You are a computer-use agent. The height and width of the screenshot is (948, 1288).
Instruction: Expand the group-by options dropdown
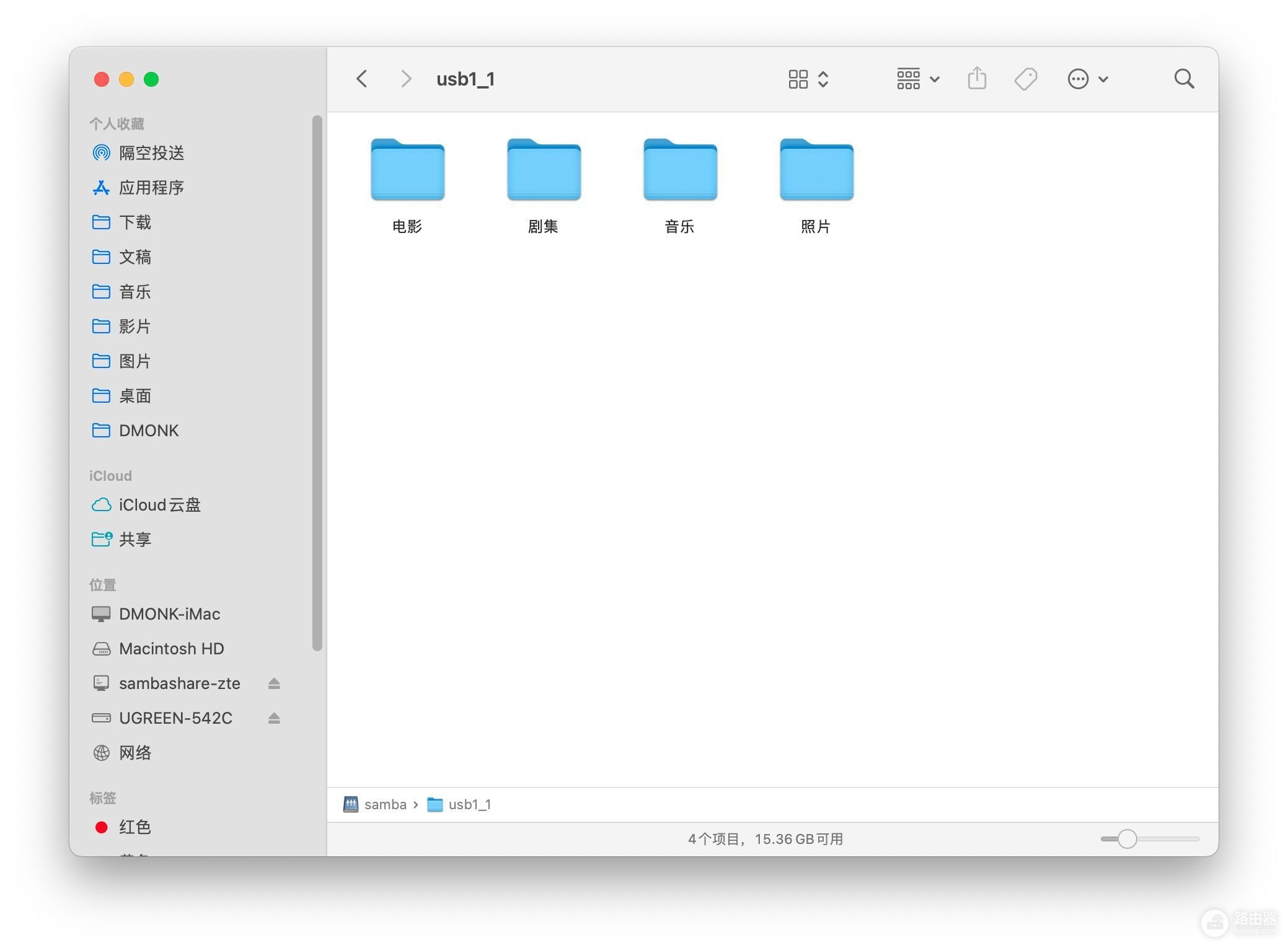pos(918,79)
